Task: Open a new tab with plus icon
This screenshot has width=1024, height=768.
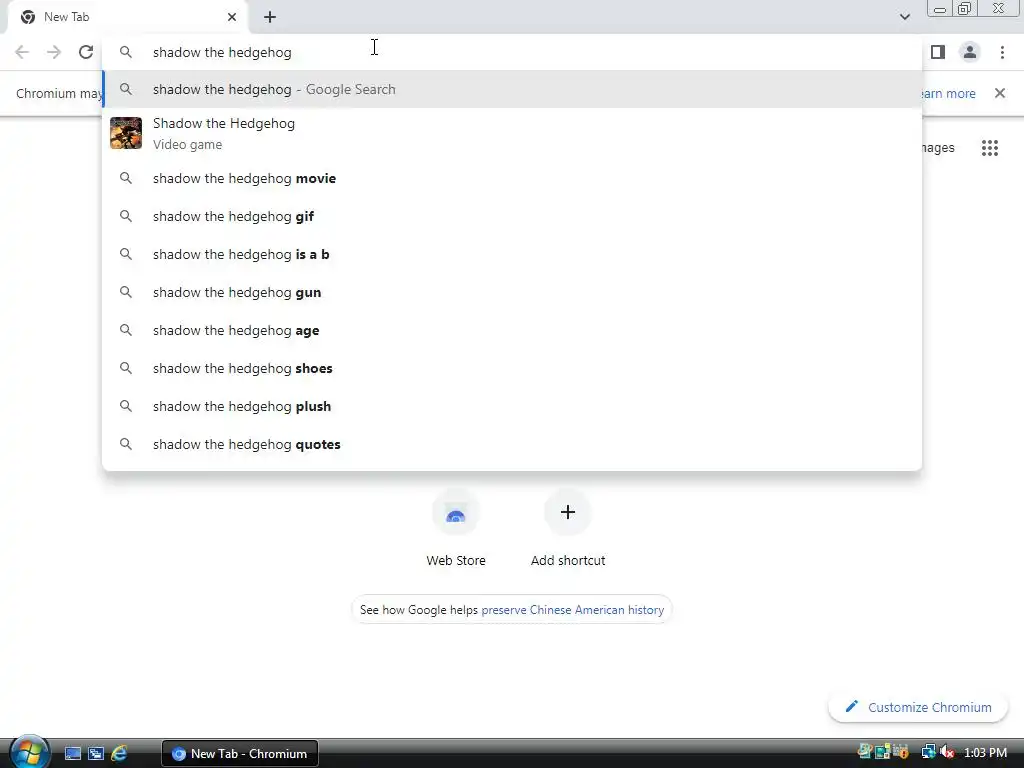Action: coord(270,17)
